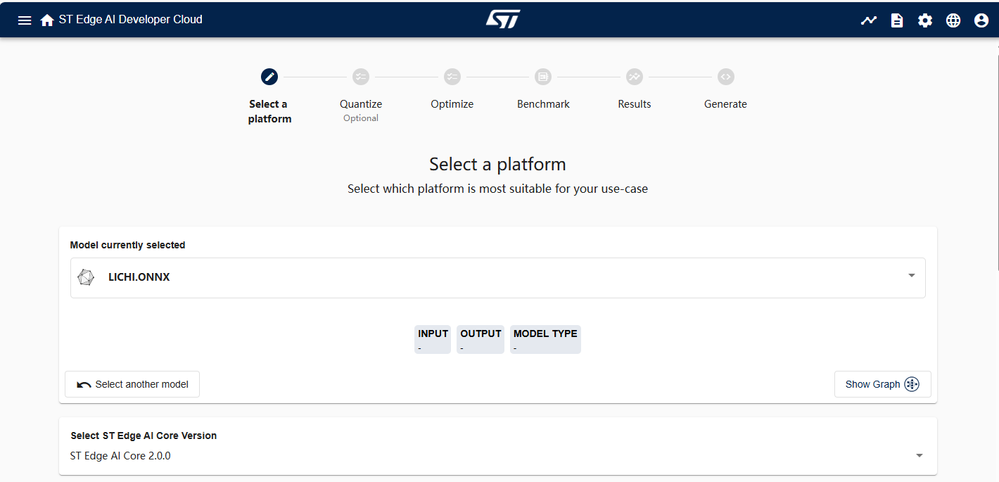Click the LICHI.ONNX model polyhedron icon
The image size is (999, 482).
85,278
